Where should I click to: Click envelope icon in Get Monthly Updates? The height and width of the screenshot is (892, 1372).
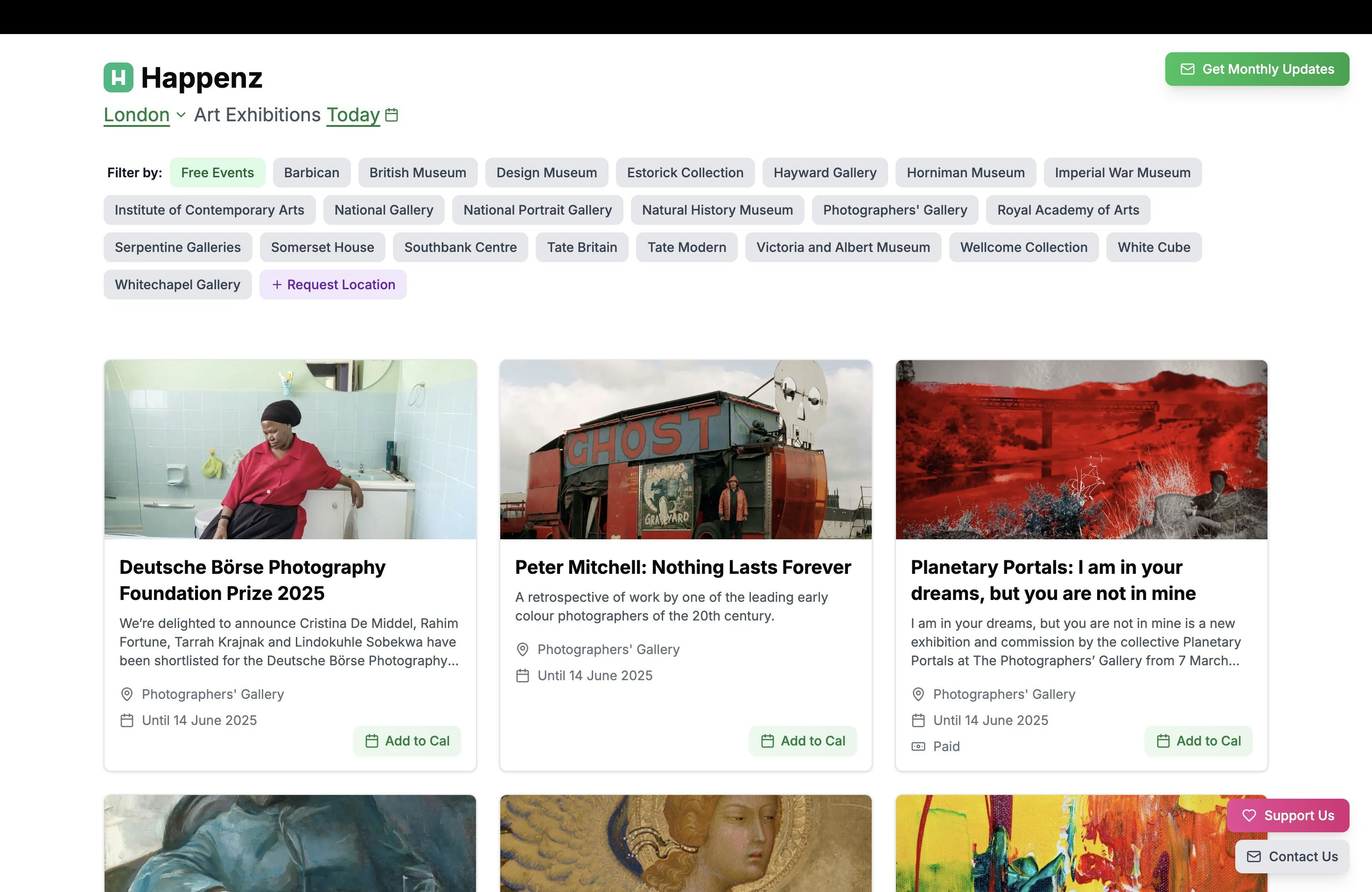(1188, 69)
